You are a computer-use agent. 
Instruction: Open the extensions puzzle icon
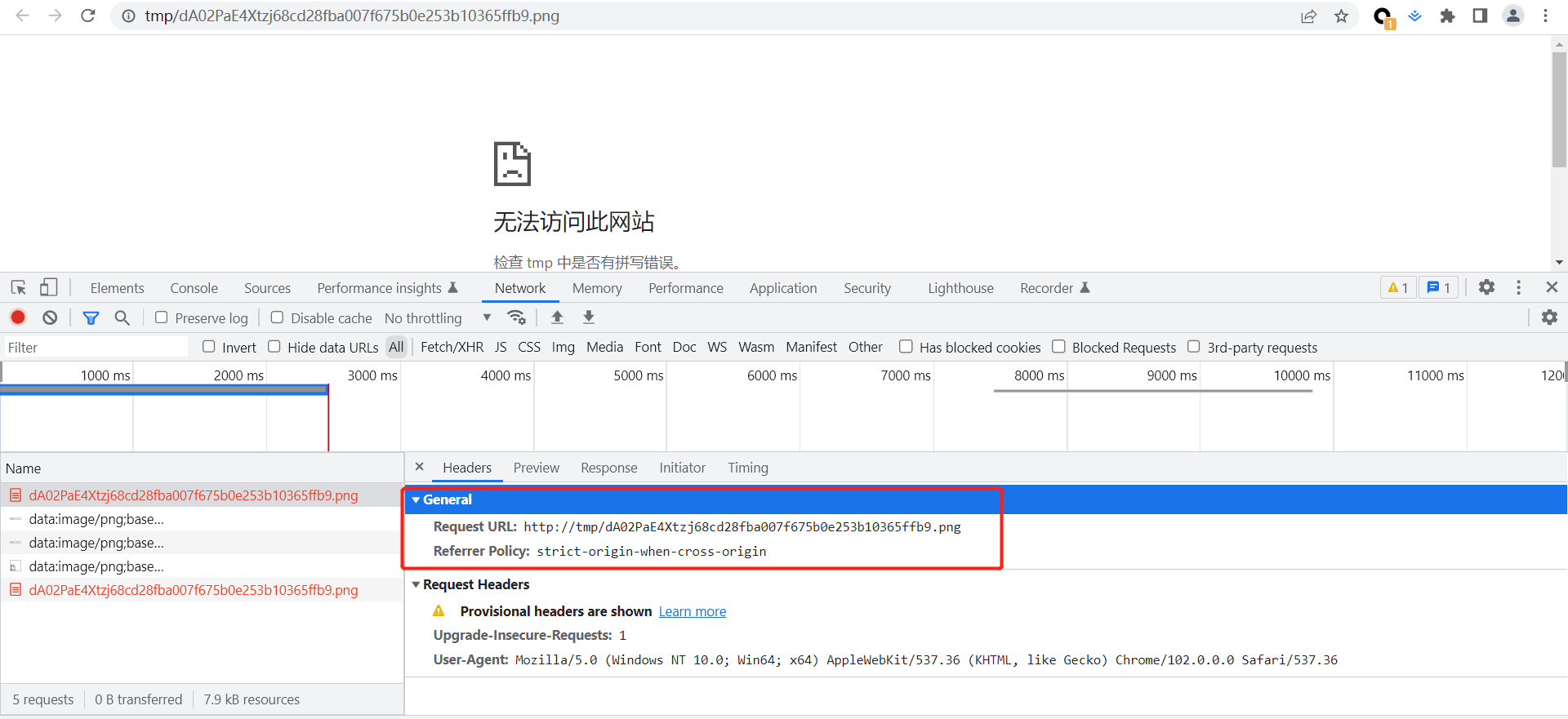click(x=1447, y=16)
